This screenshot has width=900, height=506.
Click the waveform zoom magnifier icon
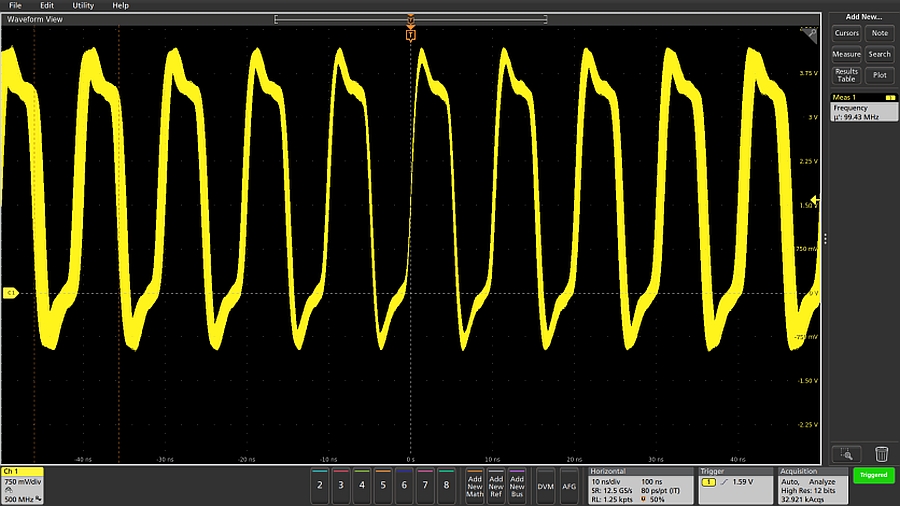(x=810, y=33)
